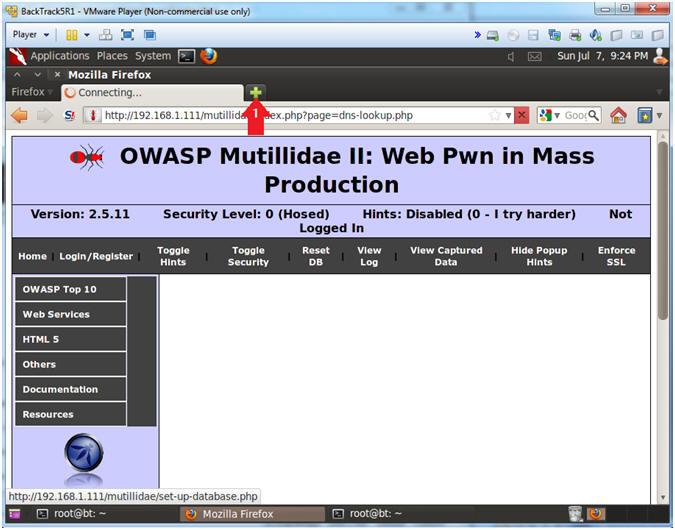Click the OWASP round logo in sidebar
The image size is (675, 530).
tap(84, 453)
